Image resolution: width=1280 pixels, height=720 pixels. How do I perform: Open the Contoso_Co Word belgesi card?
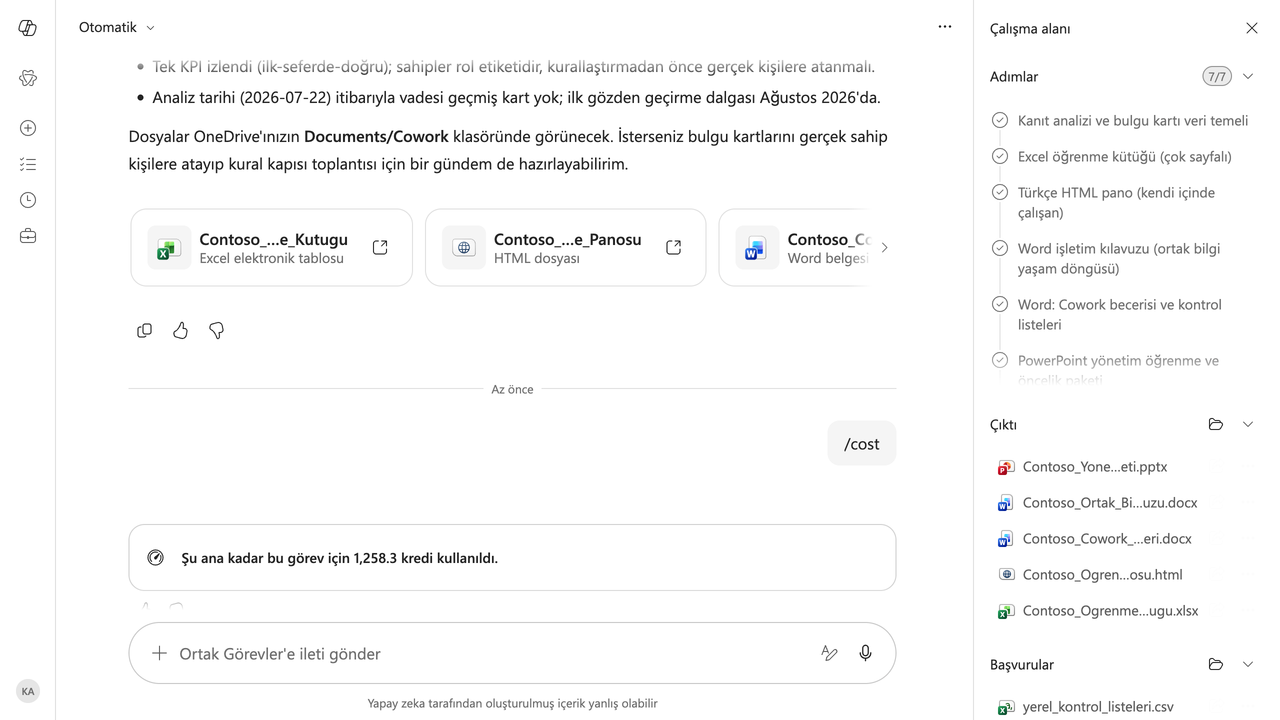click(x=794, y=247)
